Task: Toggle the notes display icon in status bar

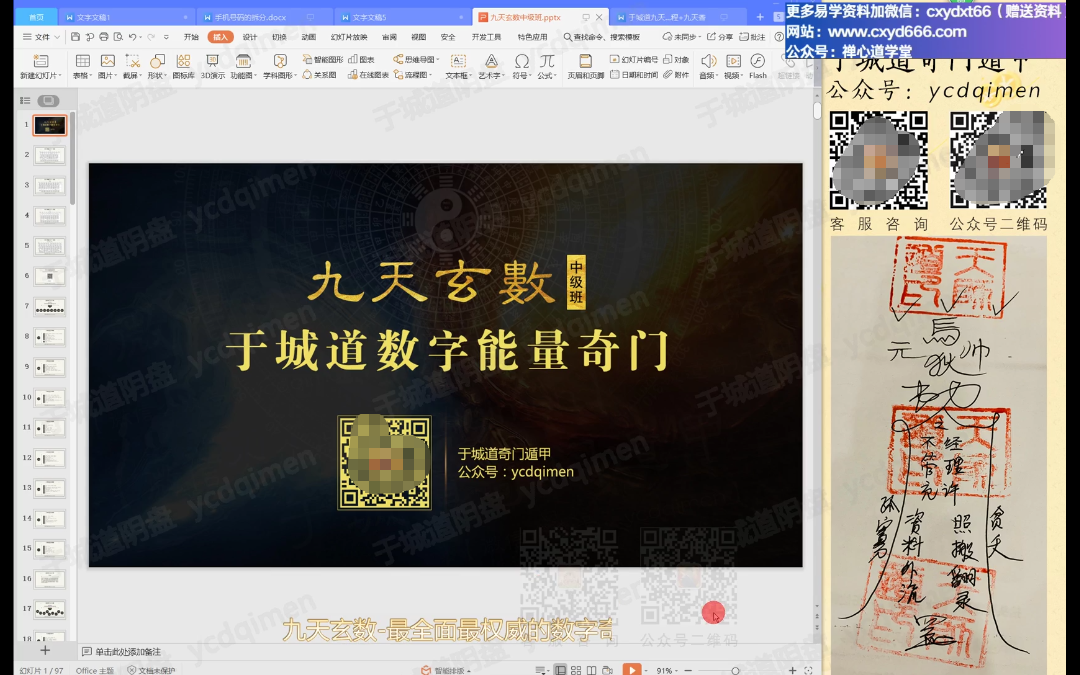Action: point(541,669)
